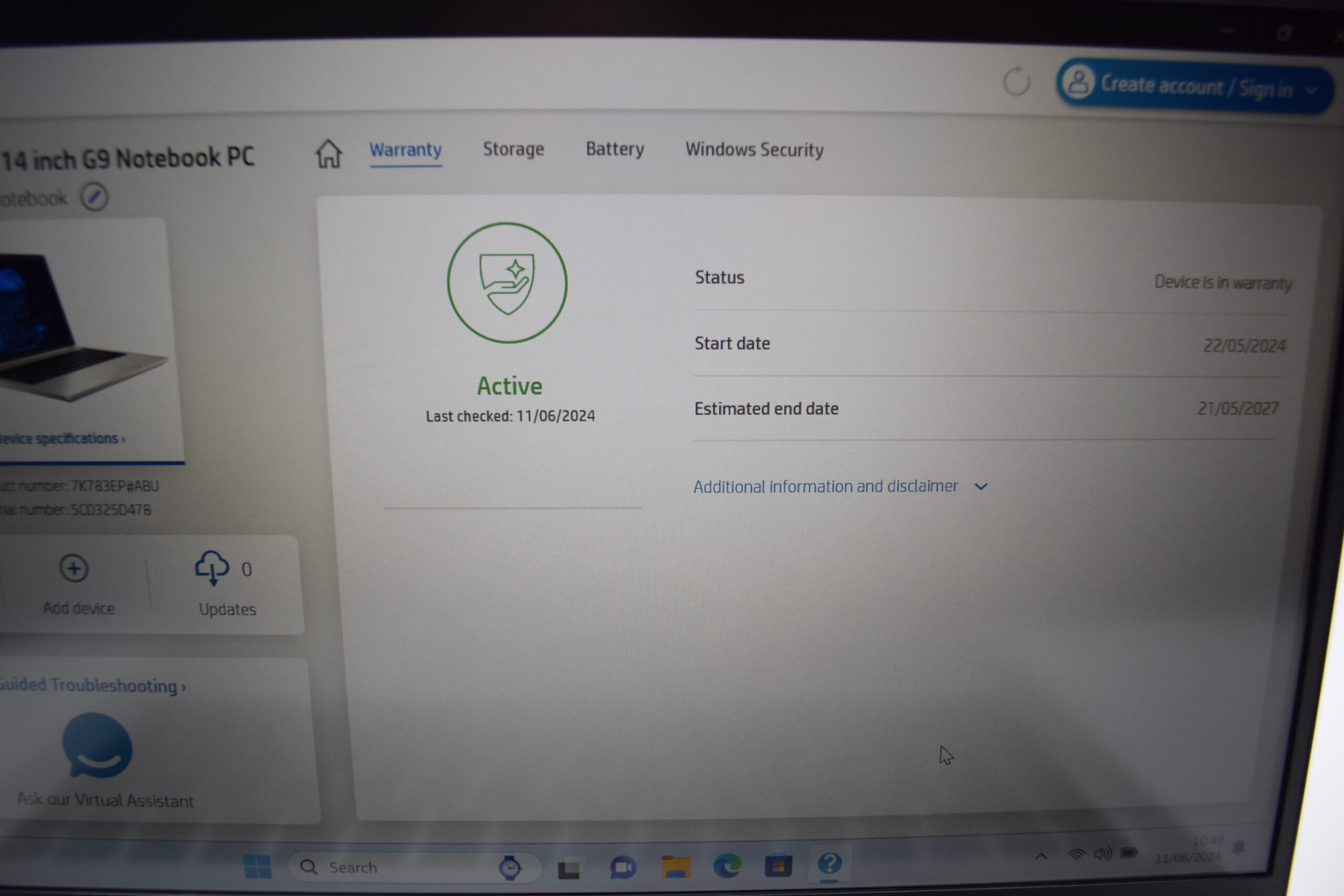This screenshot has width=1344, height=896.
Task: Click the Updates cloud download icon
Action: (212, 568)
